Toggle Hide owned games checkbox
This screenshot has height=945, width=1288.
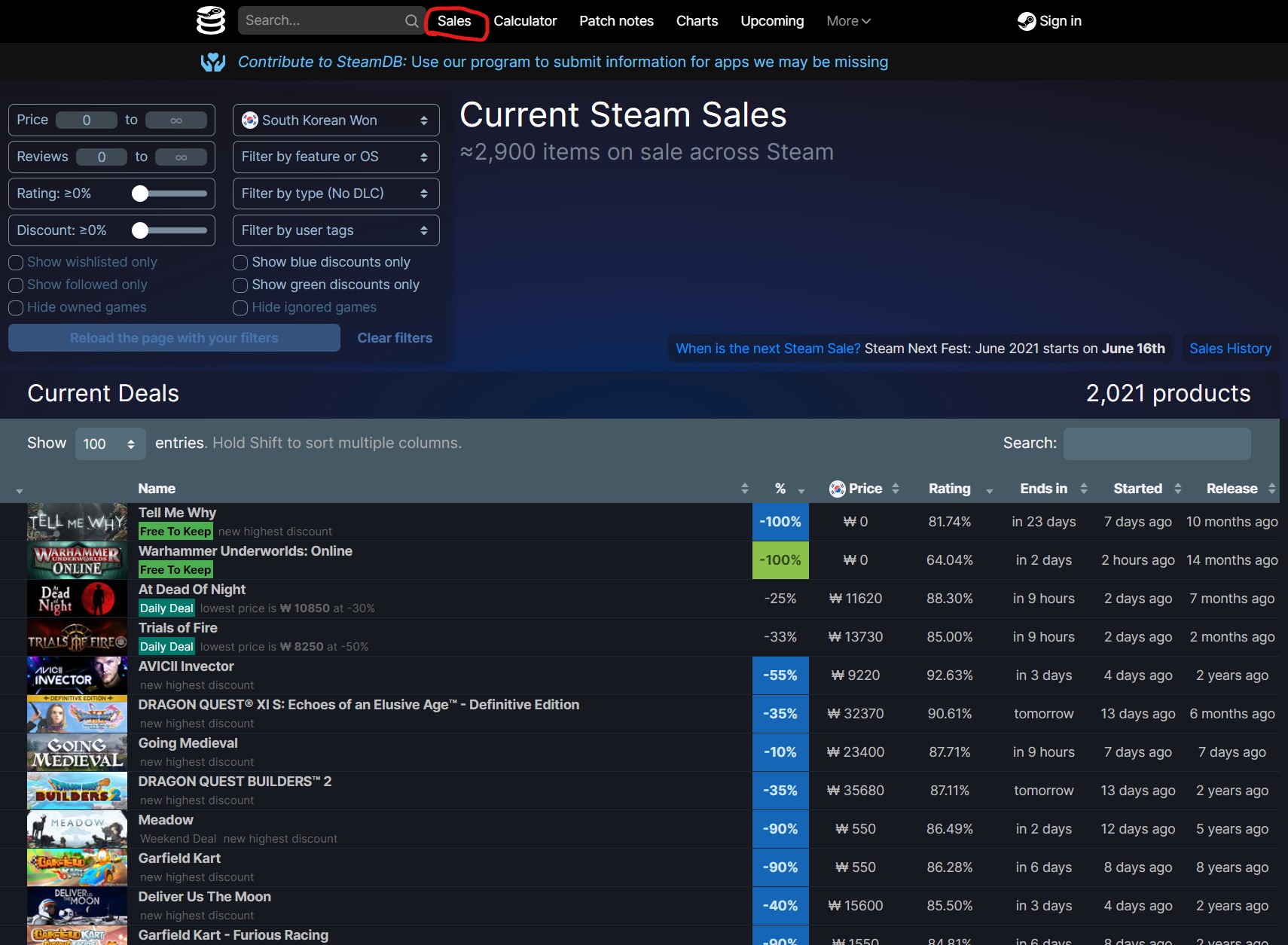point(16,308)
